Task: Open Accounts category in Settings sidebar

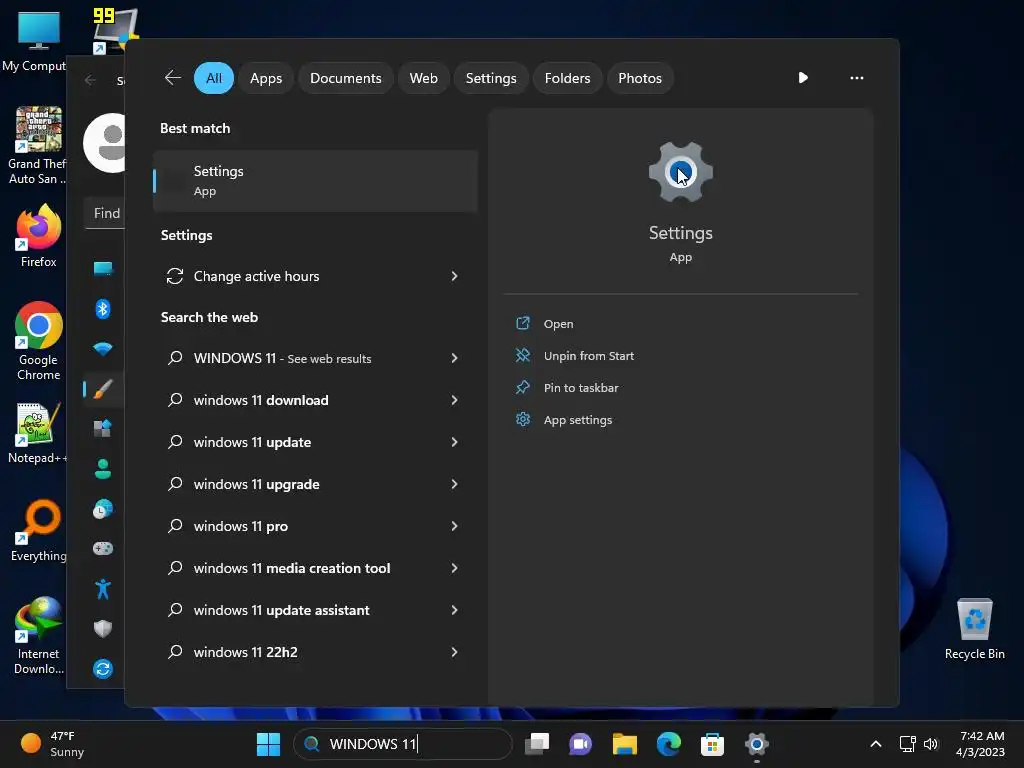Action: [103, 468]
